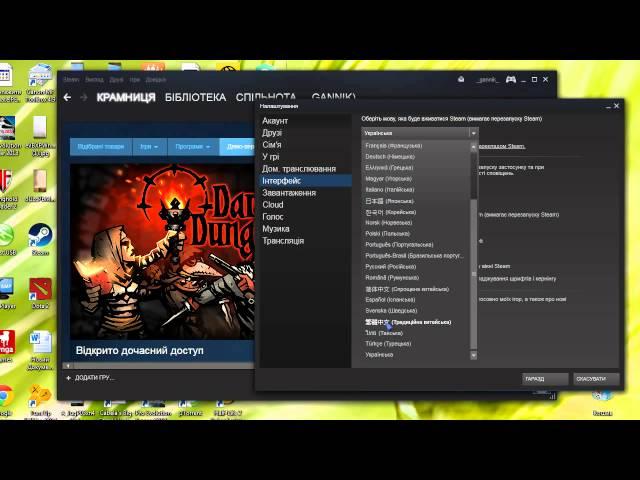The width and height of the screenshot is (640, 480).
Task: Choose 日本語 (Japanese) in the language list
Action: [x=416, y=201]
